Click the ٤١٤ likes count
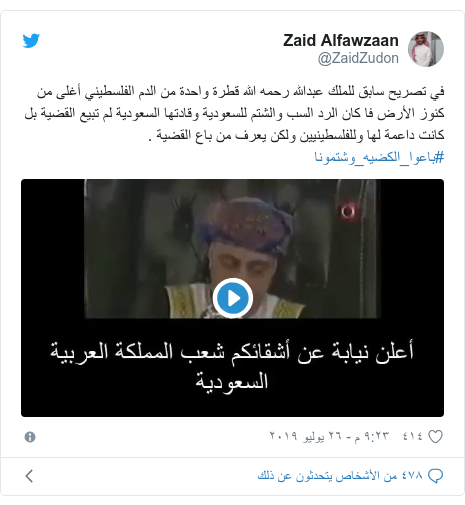 click(413, 436)
